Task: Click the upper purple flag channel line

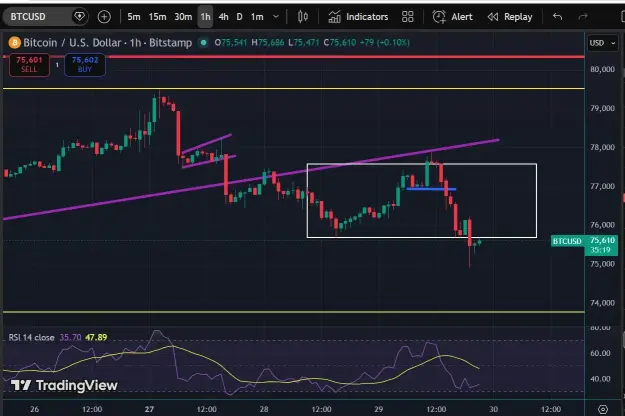Action: [206, 144]
